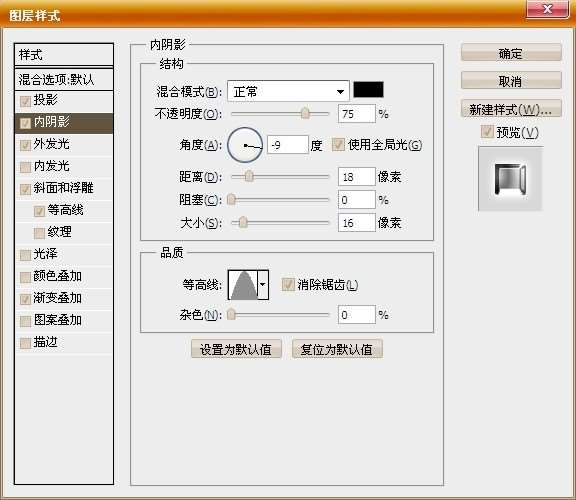Screen dimensions: 576x500
Task: Enable the 光泽 checkbox
Action: [25, 255]
